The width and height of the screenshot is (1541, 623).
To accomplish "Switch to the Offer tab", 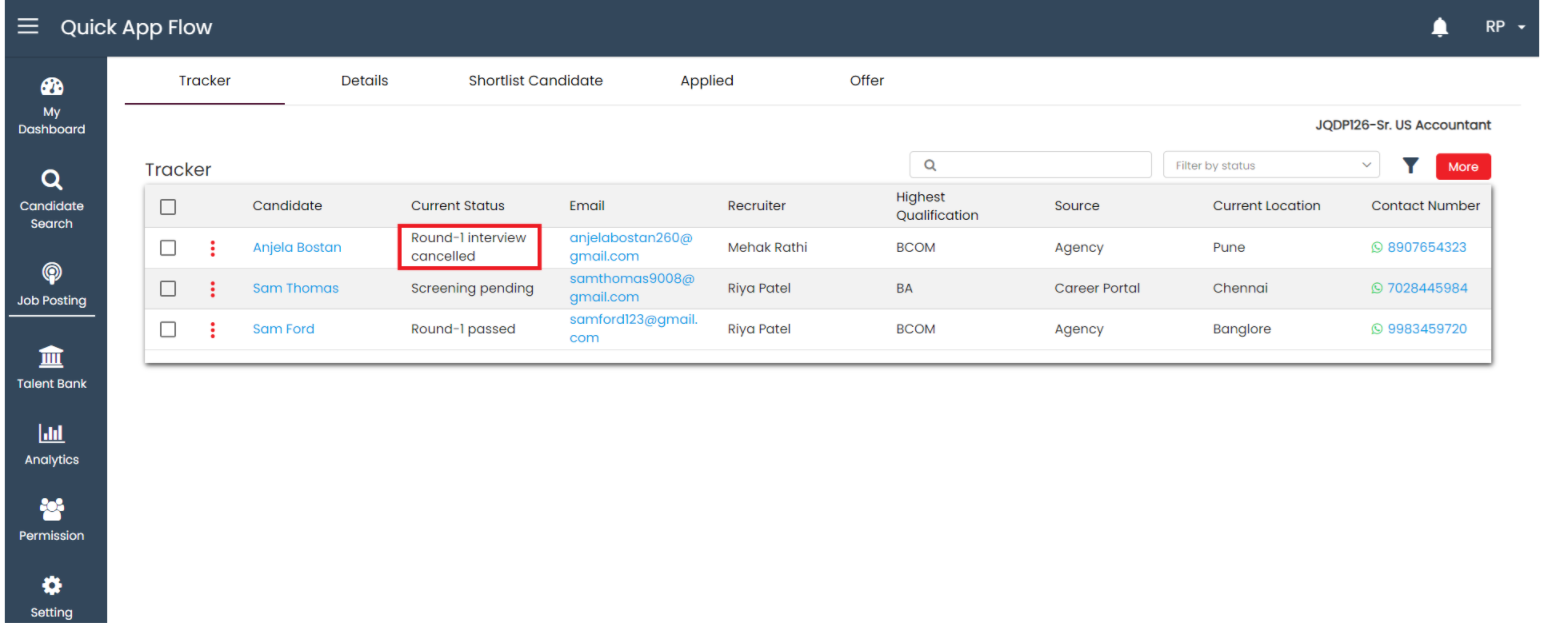I will [x=866, y=81].
